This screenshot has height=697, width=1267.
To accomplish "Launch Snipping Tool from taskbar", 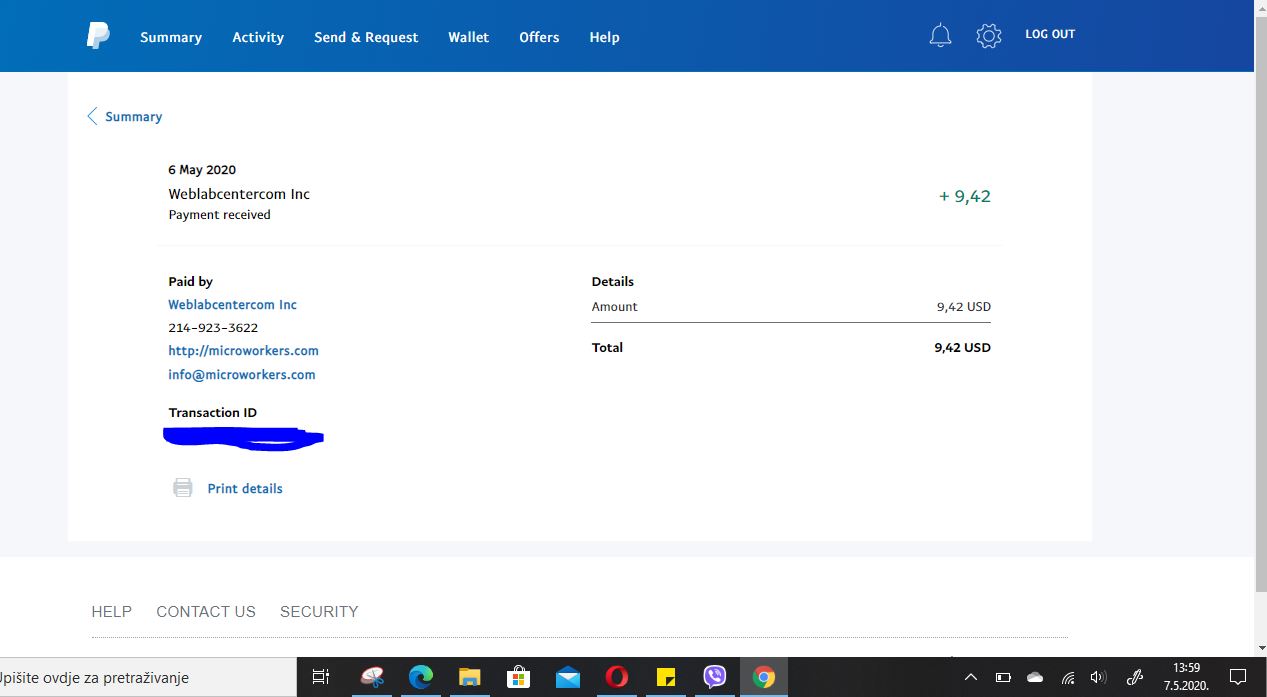I will coord(371,677).
